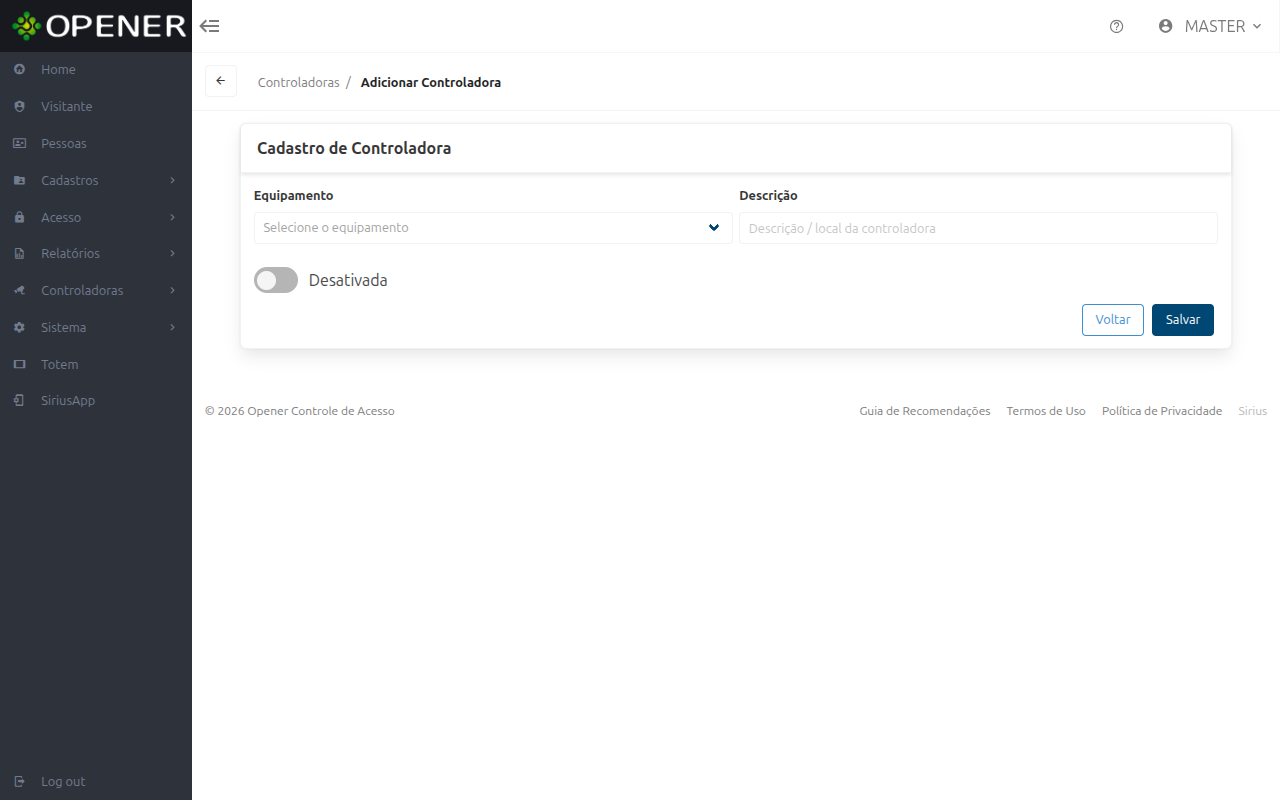
Task: Click the Controladoras sidebar icon
Action: (19, 290)
